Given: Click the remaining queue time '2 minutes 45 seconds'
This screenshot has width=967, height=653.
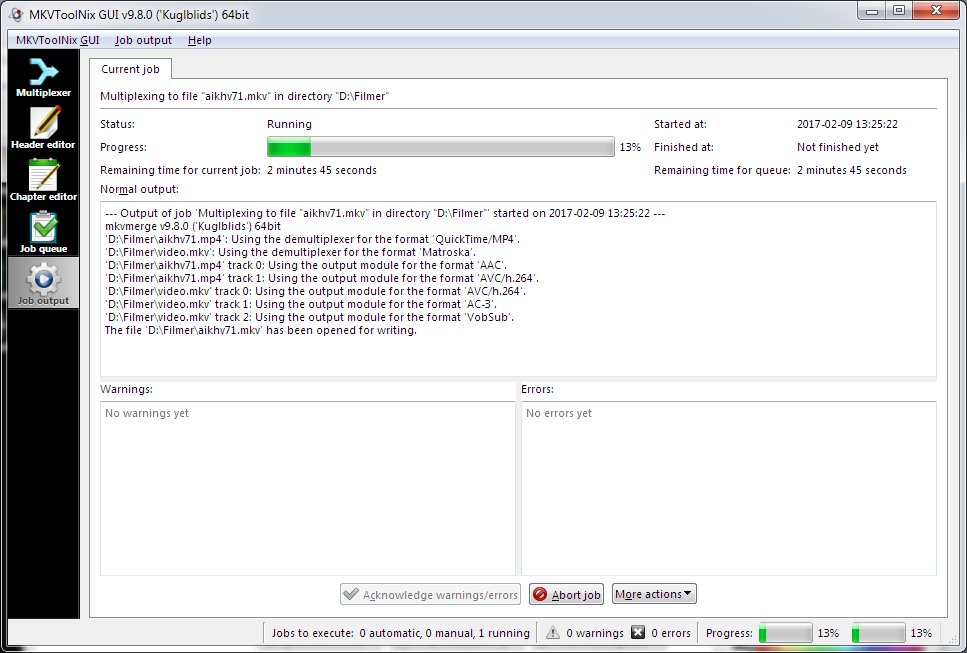Looking at the screenshot, I should point(852,170).
